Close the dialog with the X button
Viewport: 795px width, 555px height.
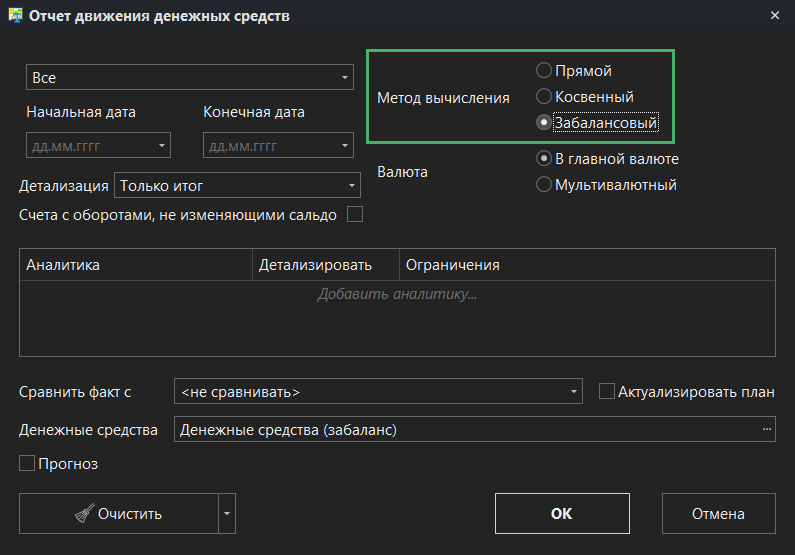pyautogui.click(x=775, y=16)
